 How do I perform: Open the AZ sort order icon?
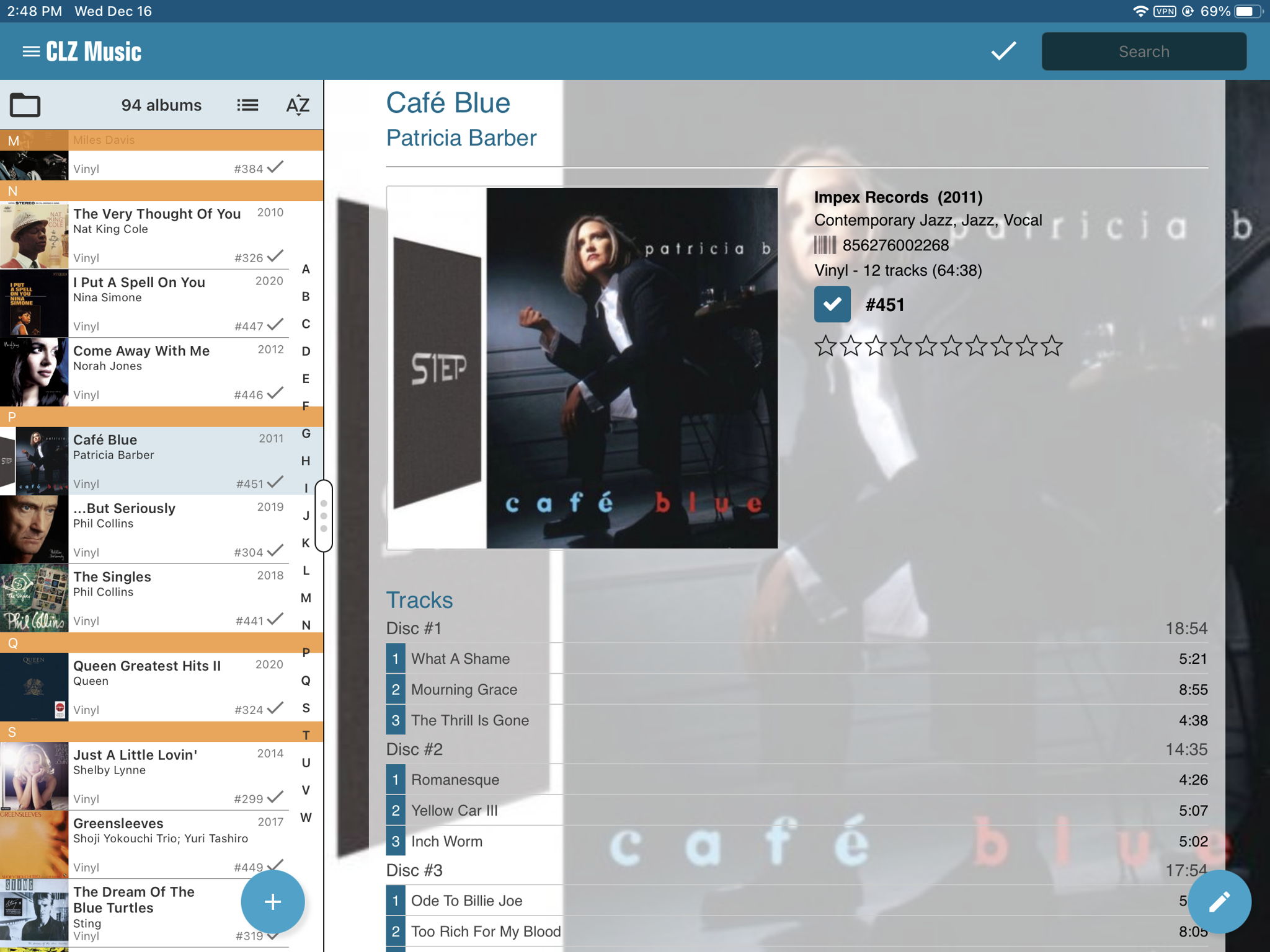point(298,105)
